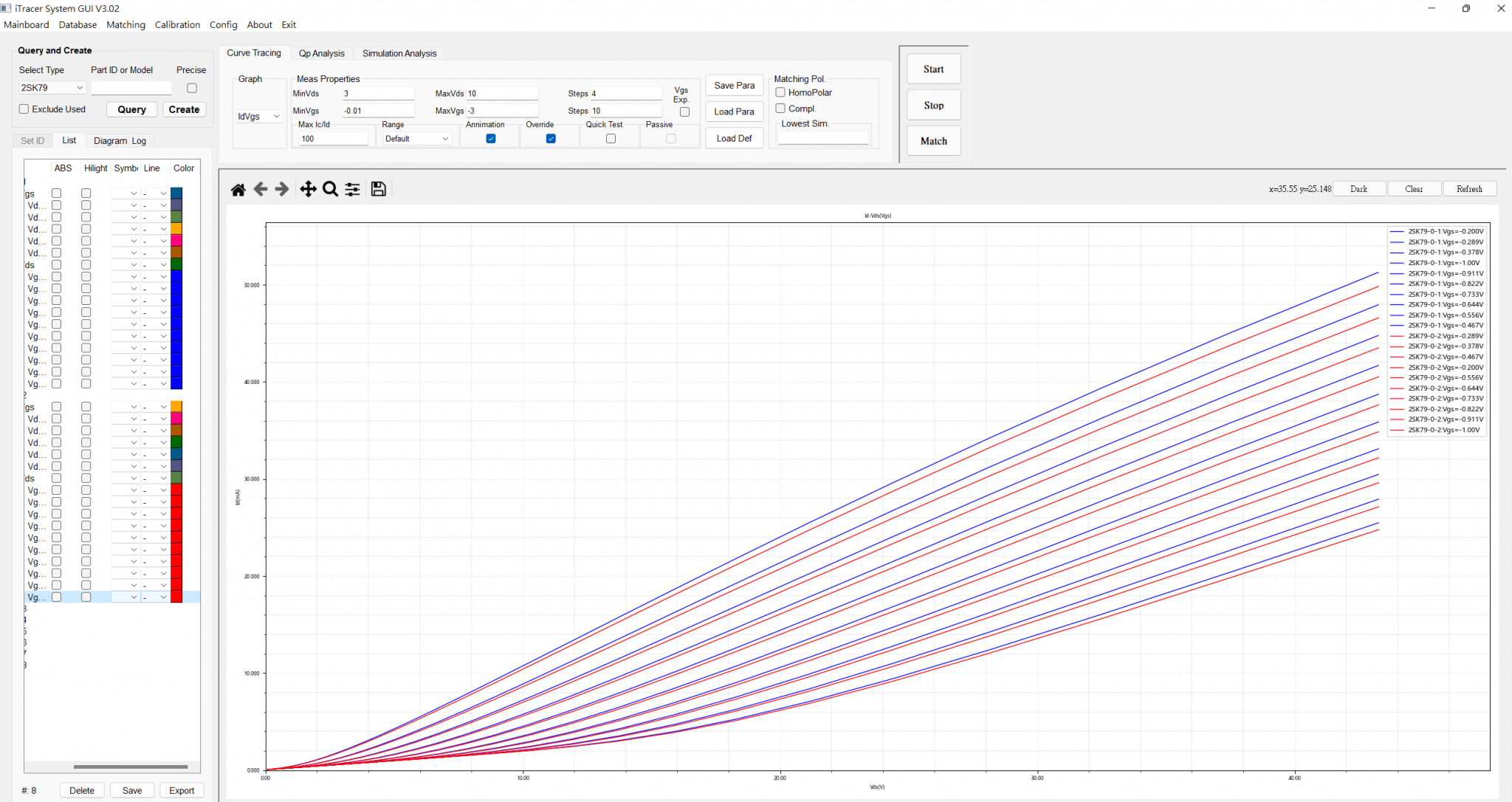Tick Hilight checkbox in the highlighted Vg row
Screen dimensions: 1512x802
[86, 597]
